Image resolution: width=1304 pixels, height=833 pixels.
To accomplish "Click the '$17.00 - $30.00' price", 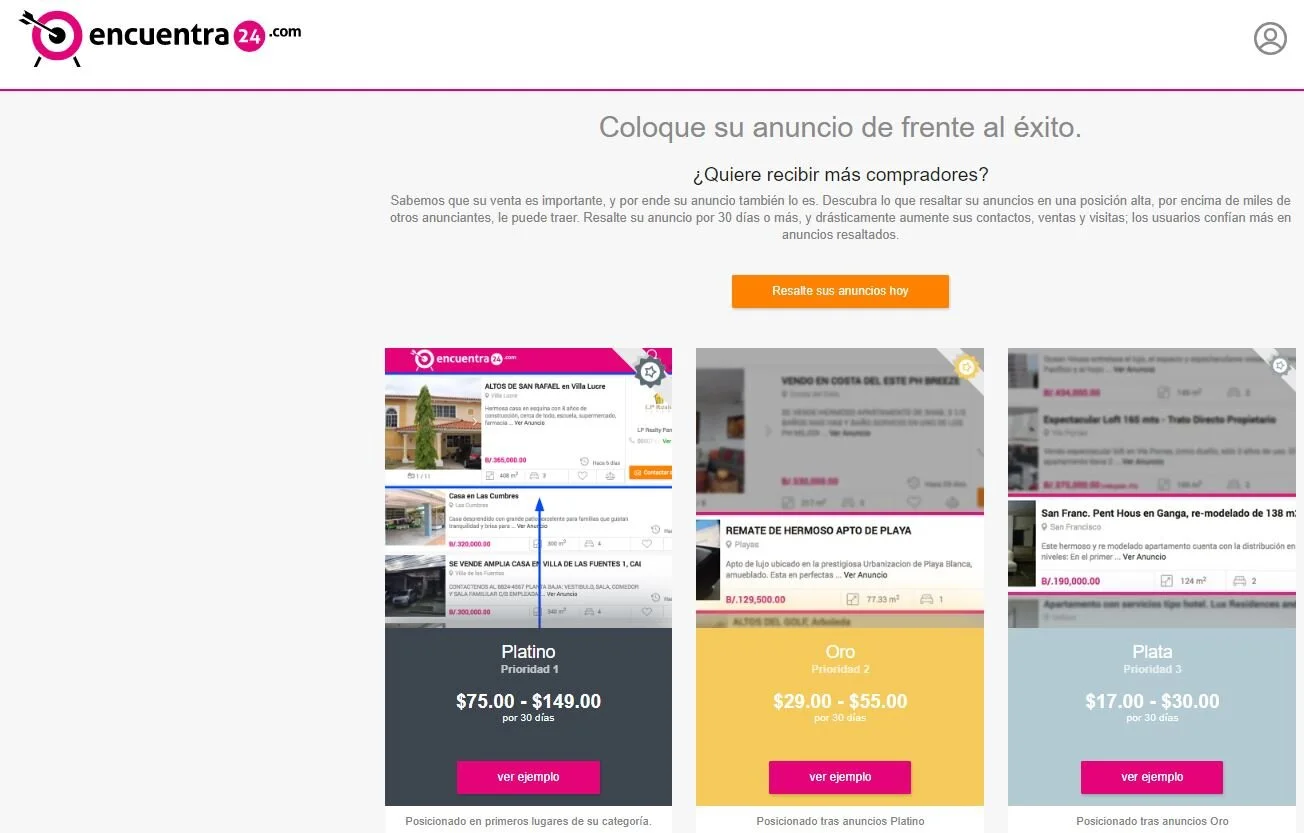I will (1152, 701).
